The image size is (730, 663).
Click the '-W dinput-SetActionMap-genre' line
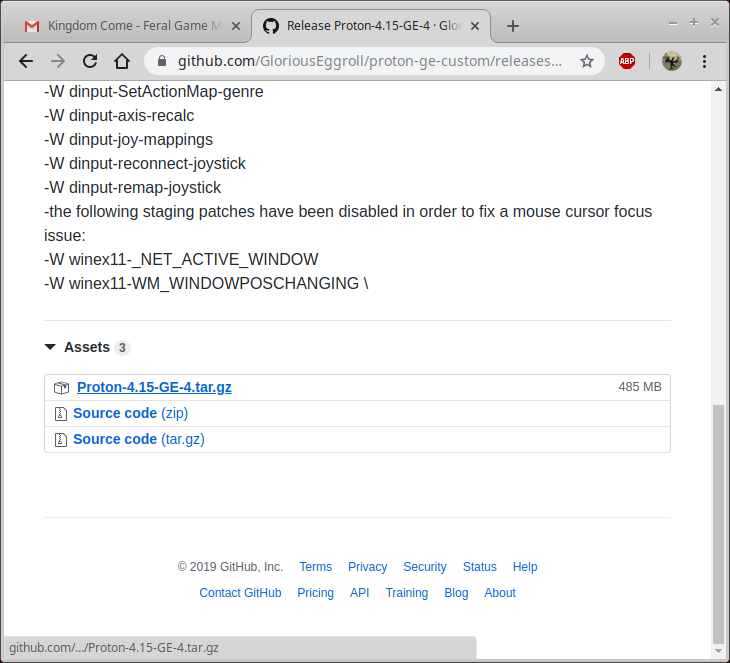coord(154,92)
